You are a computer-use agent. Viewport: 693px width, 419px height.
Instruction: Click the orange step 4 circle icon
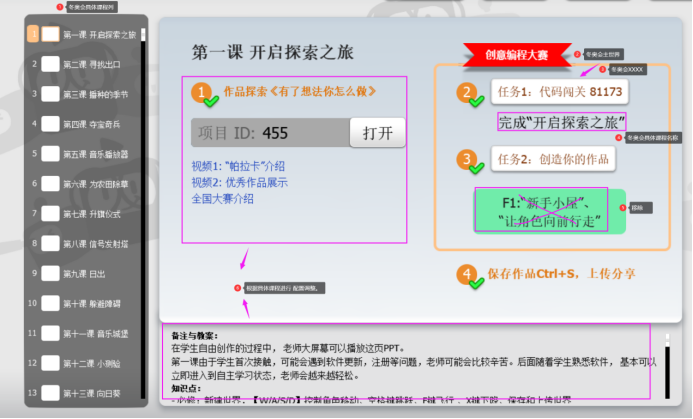[467, 275]
